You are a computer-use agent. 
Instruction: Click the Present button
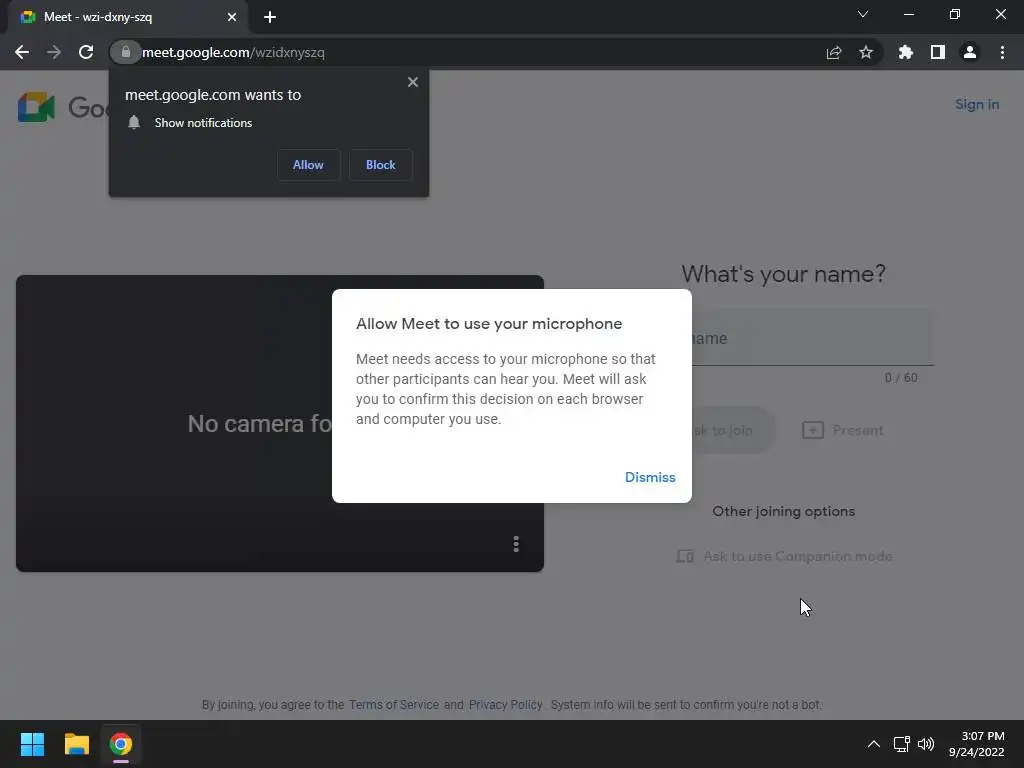tap(842, 430)
